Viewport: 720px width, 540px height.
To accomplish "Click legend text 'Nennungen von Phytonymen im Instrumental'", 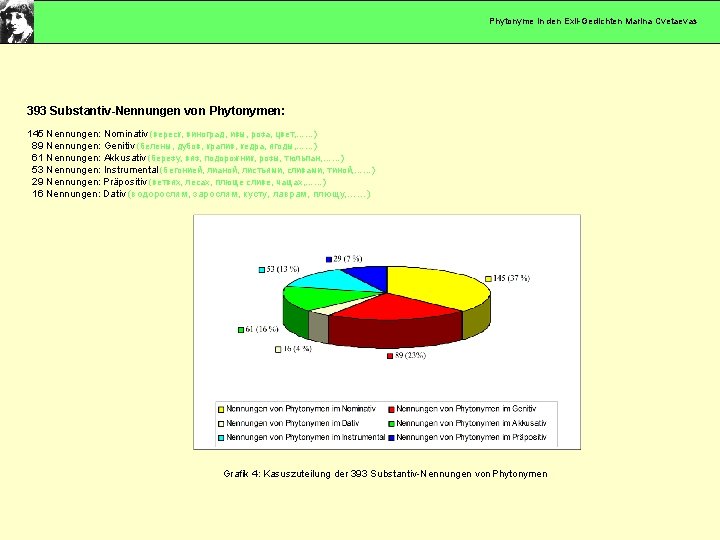I will click(305, 437).
